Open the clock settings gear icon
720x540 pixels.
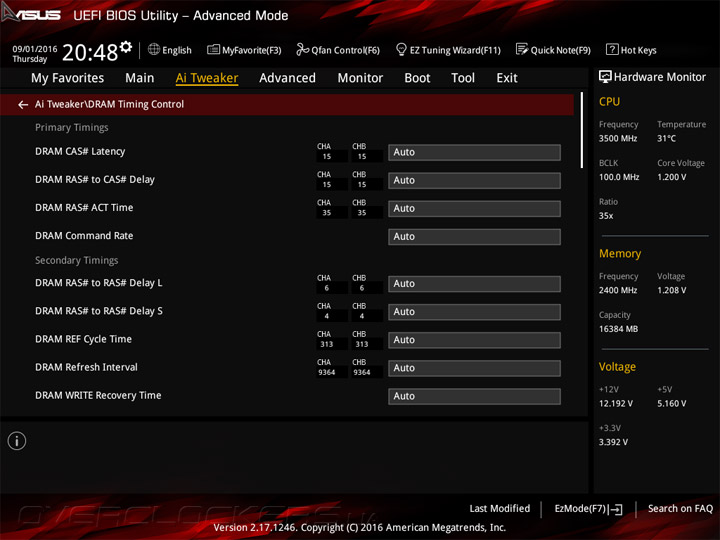126,47
